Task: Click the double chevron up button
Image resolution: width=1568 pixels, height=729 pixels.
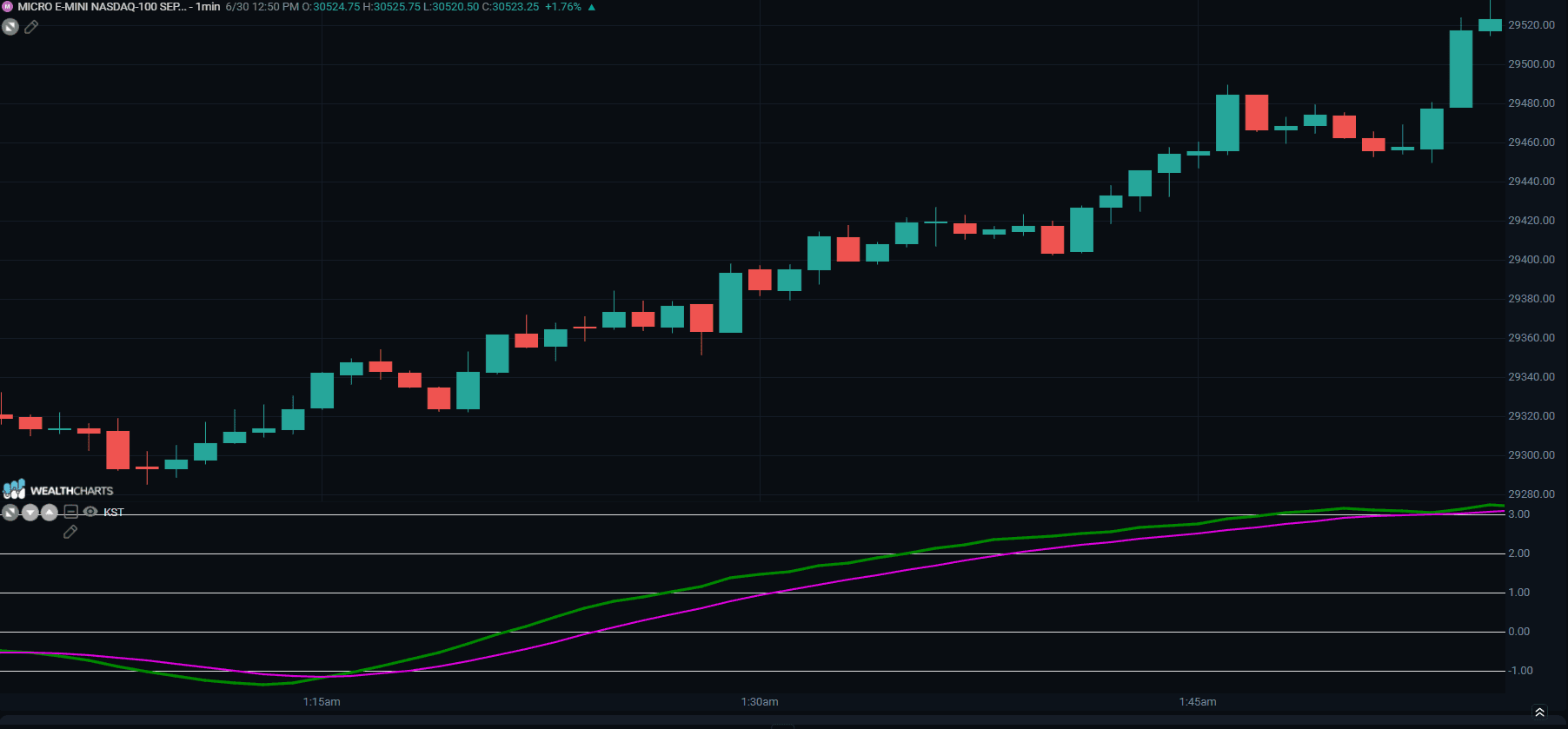Action: click(1539, 712)
